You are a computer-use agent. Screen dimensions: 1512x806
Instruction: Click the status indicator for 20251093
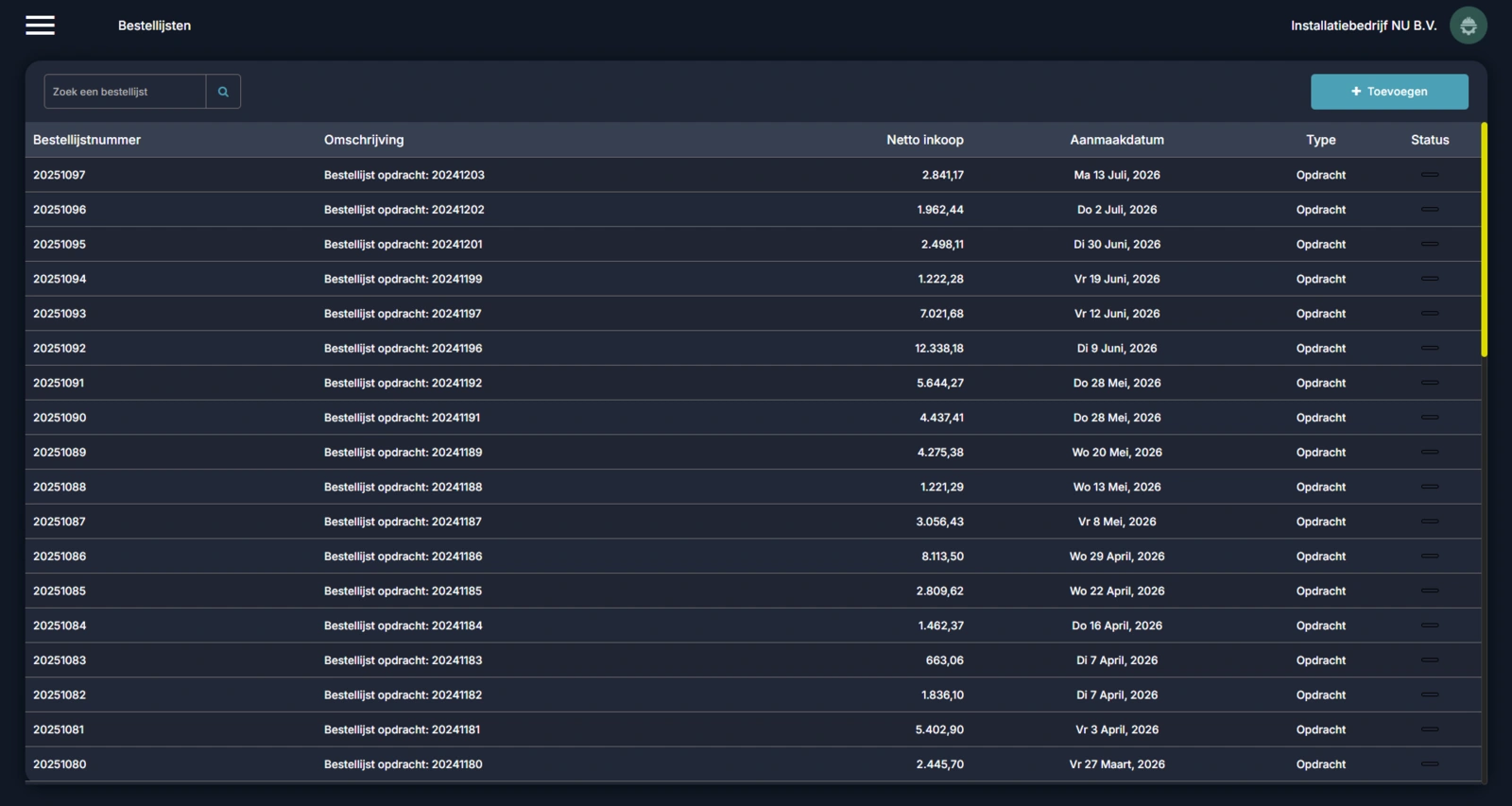[x=1430, y=314]
